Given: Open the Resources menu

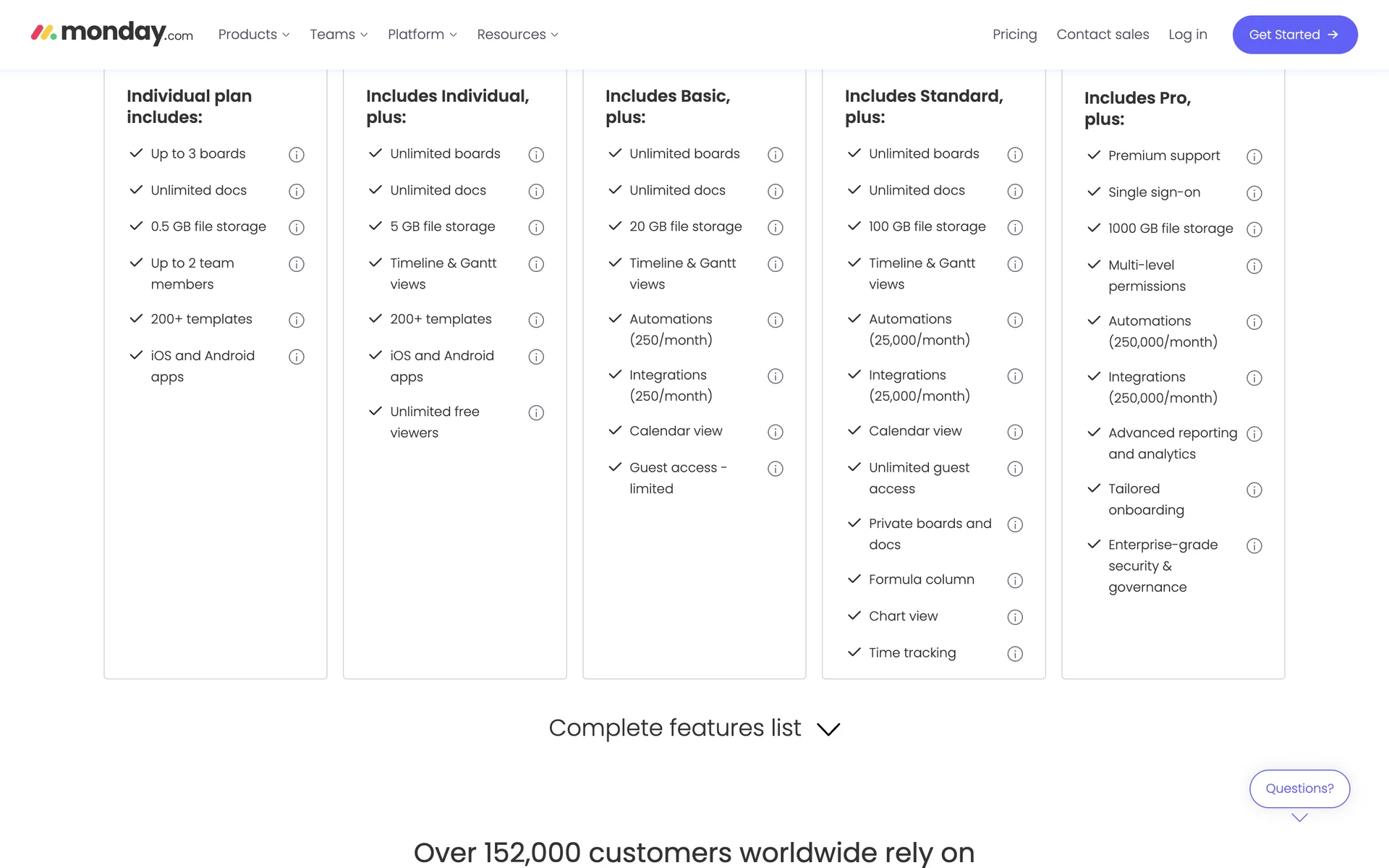Looking at the screenshot, I should pos(517,35).
